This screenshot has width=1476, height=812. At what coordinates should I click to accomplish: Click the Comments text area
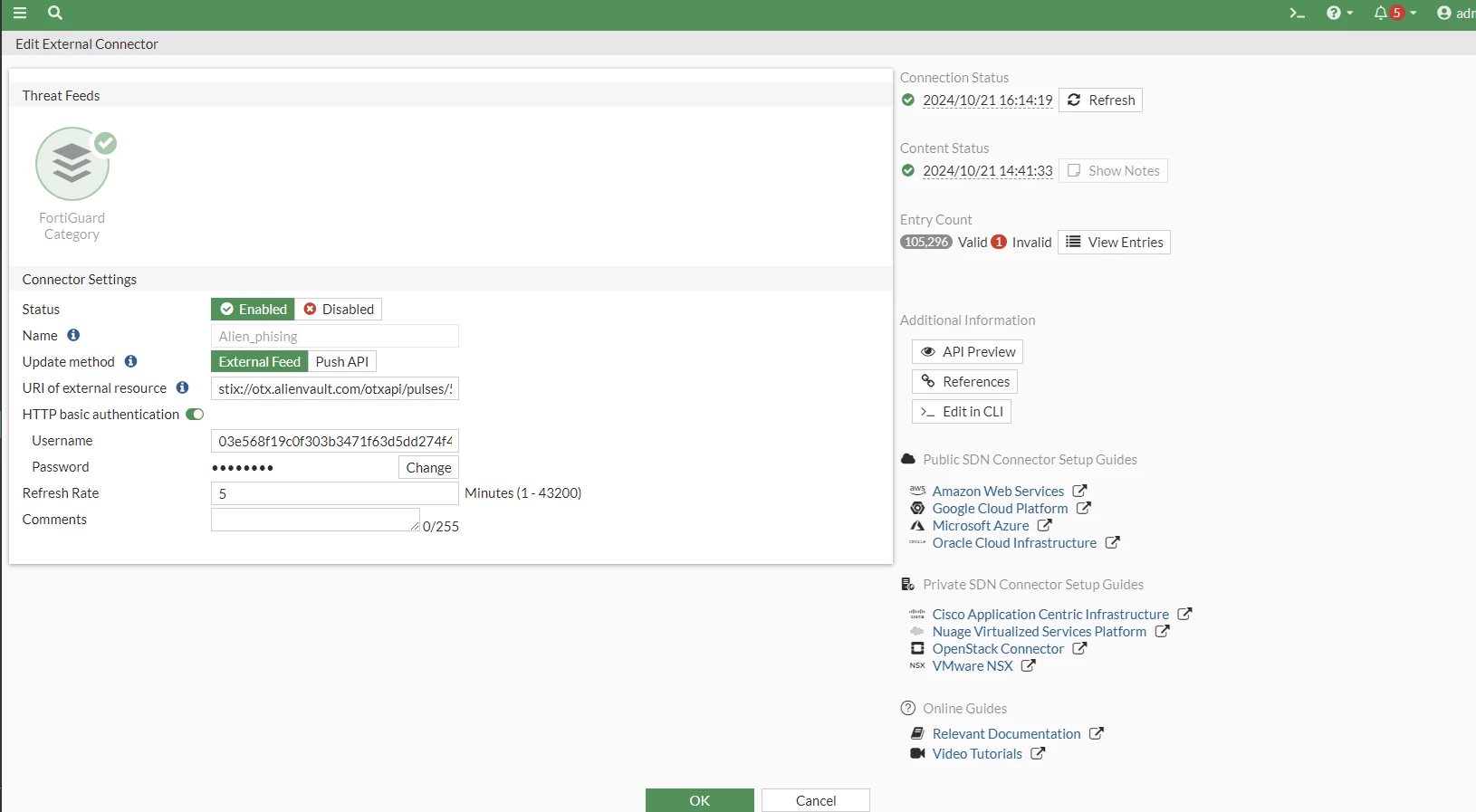(x=315, y=520)
